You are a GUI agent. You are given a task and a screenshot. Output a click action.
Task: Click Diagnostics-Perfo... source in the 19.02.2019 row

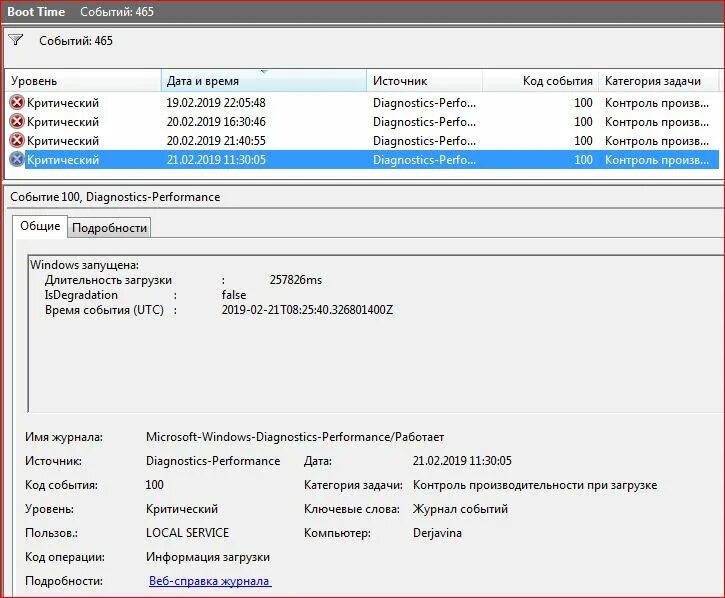(x=424, y=103)
